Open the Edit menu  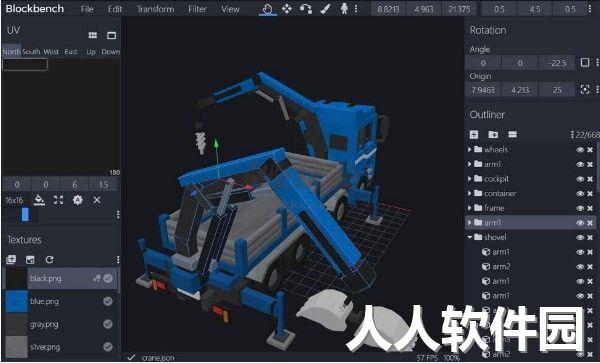114,9
